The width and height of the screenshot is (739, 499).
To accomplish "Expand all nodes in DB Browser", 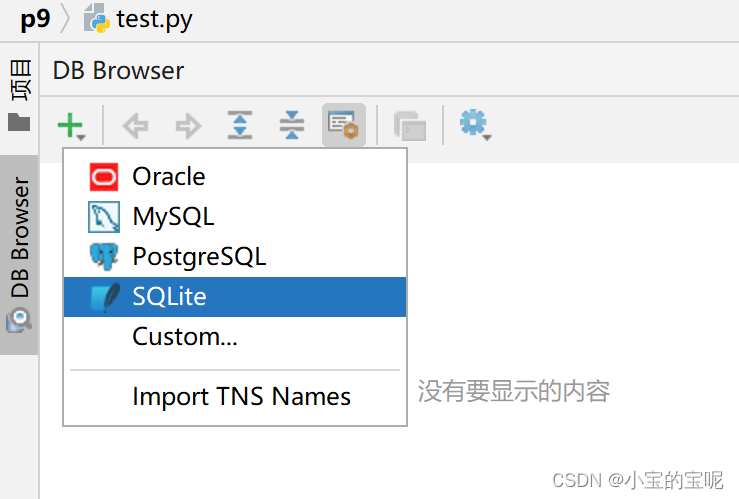I will click(x=240, y=125).
